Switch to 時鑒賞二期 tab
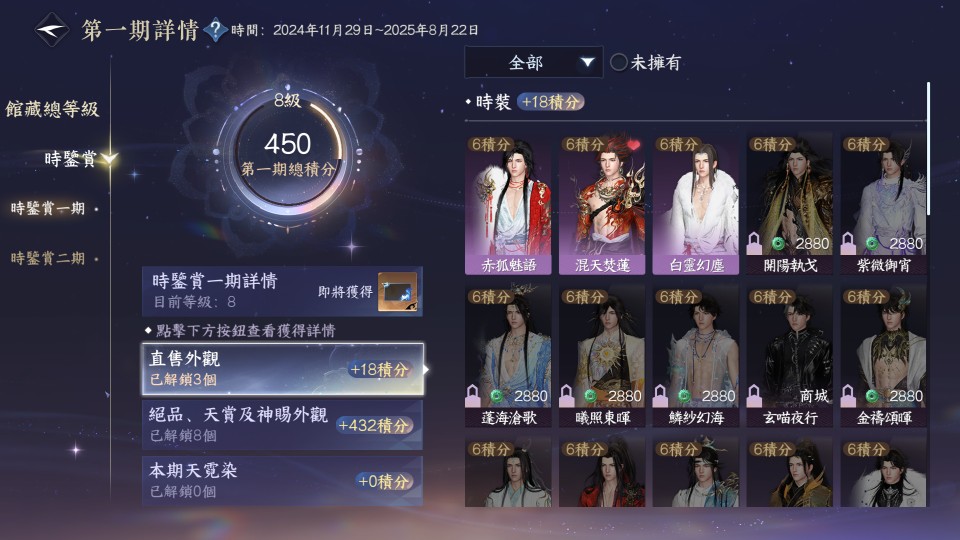The height and width of the screenshot is (540, 960). click(x=48, y=258)
